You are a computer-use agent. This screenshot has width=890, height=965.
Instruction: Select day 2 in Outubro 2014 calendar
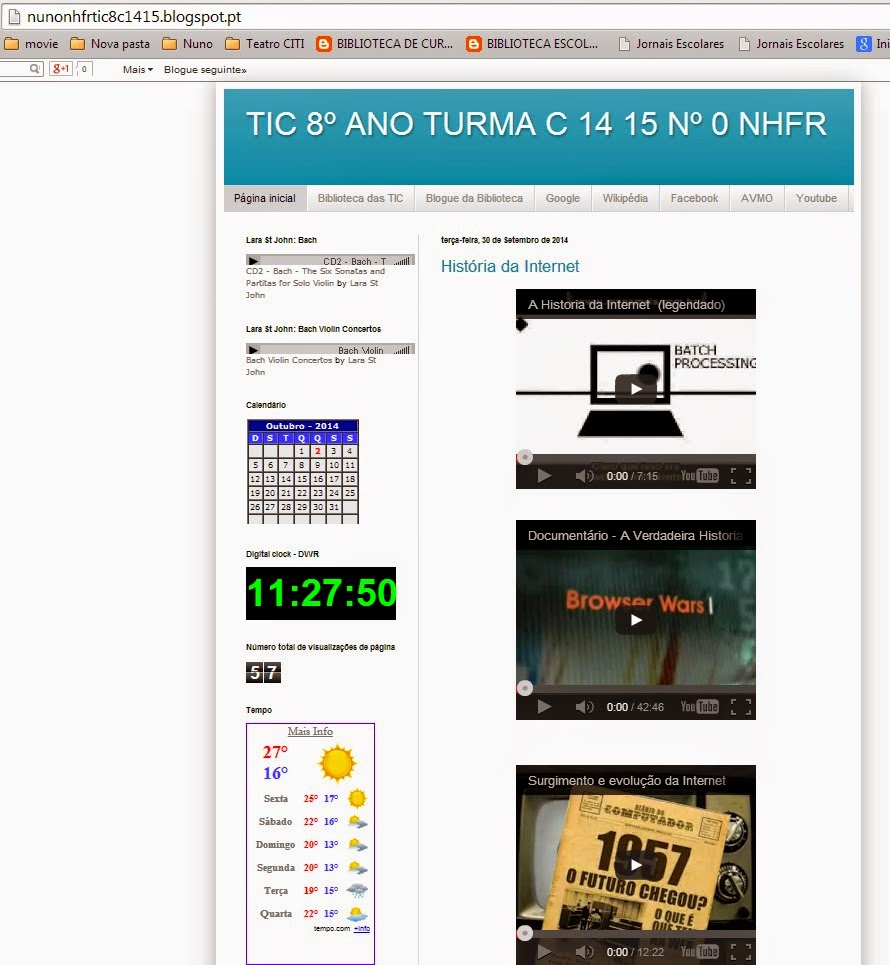318,451
